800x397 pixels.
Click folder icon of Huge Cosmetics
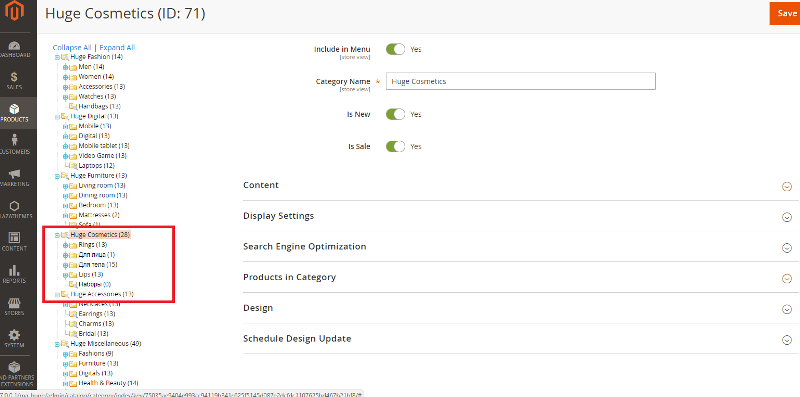65,235
